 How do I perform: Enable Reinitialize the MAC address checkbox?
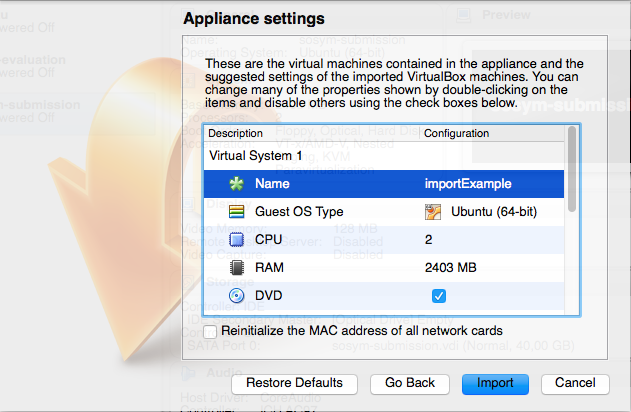coord(210,331)
